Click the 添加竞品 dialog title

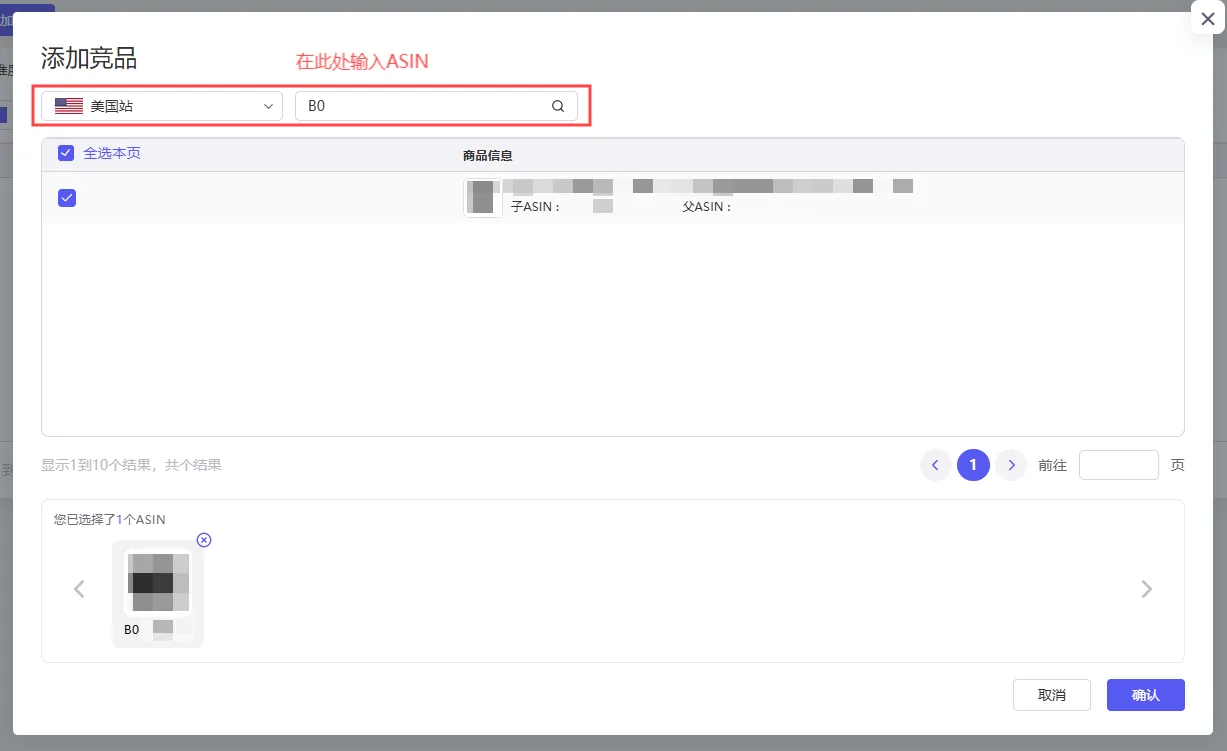click(x=89, y=58)
